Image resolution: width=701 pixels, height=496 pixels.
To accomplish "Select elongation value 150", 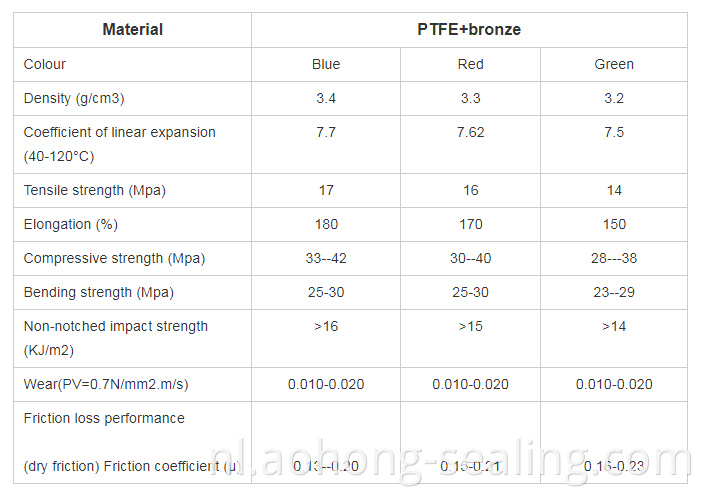I will [x=614, y=224].
